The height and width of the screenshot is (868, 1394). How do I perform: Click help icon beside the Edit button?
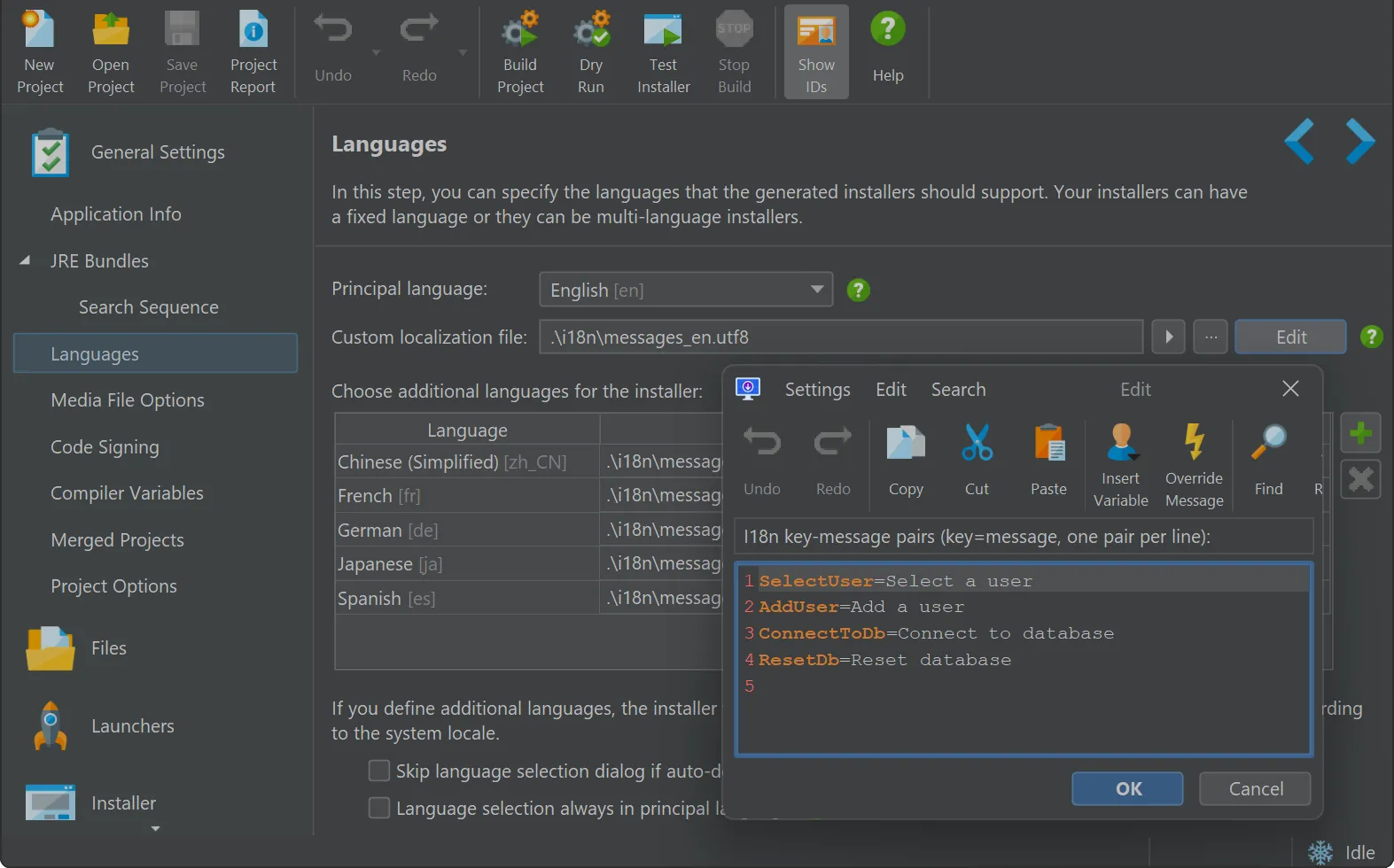click(1371, 337)
